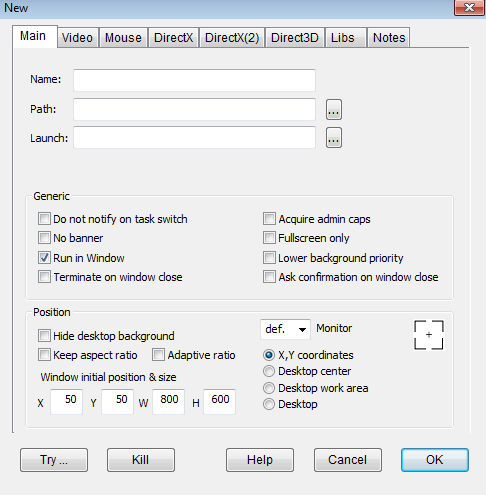Viewport: 486px width, 495px height.
Task: Open the Monitor dropdown
Action: (285, 329)
